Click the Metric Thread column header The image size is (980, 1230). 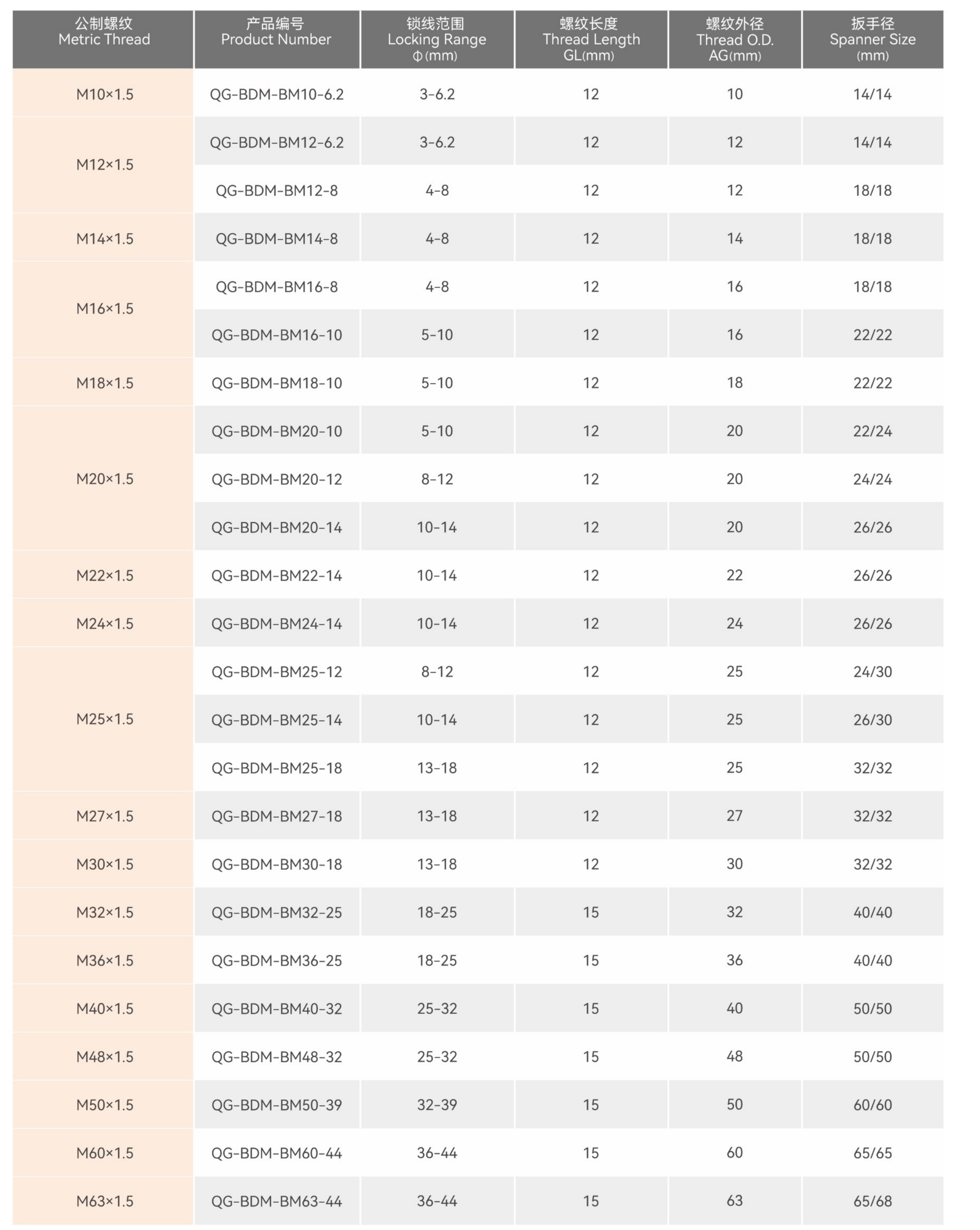coord(104,39)
